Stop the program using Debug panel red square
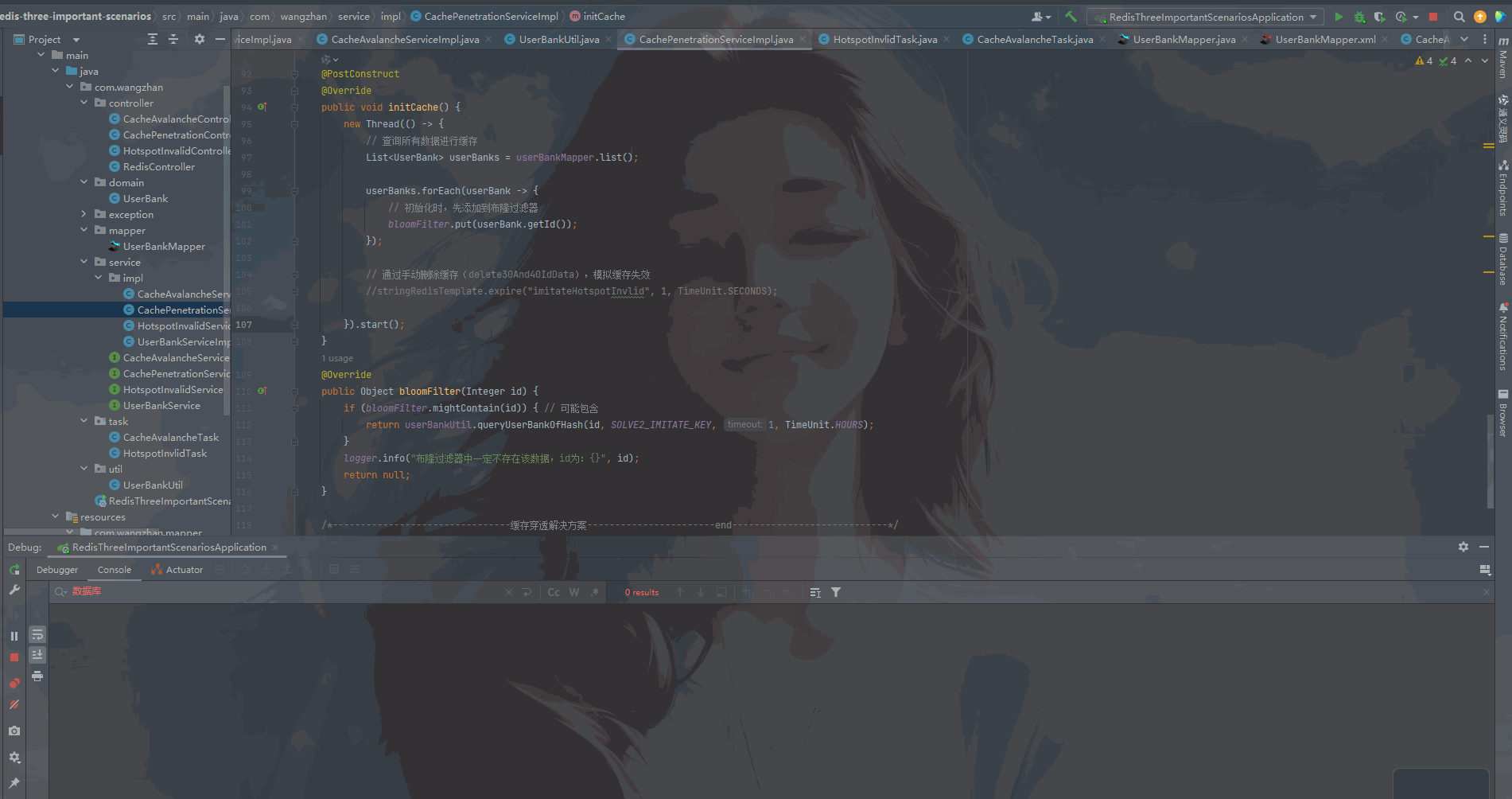The height and width of the screenshot is (799, 1512). point(14,657)
